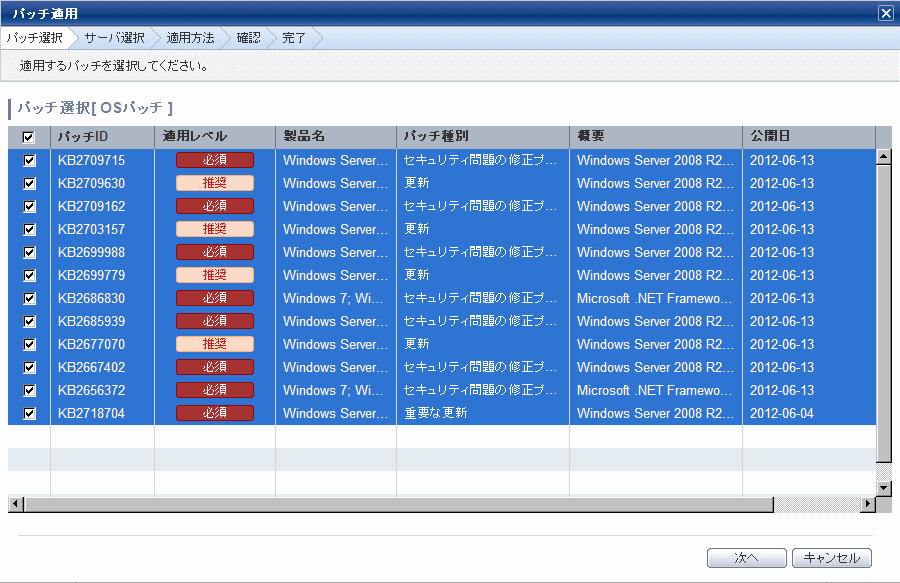Viewport: 900px width, 583px height.
Task: Click the vertical scrollbar down arrow
Action: (884, 488)
